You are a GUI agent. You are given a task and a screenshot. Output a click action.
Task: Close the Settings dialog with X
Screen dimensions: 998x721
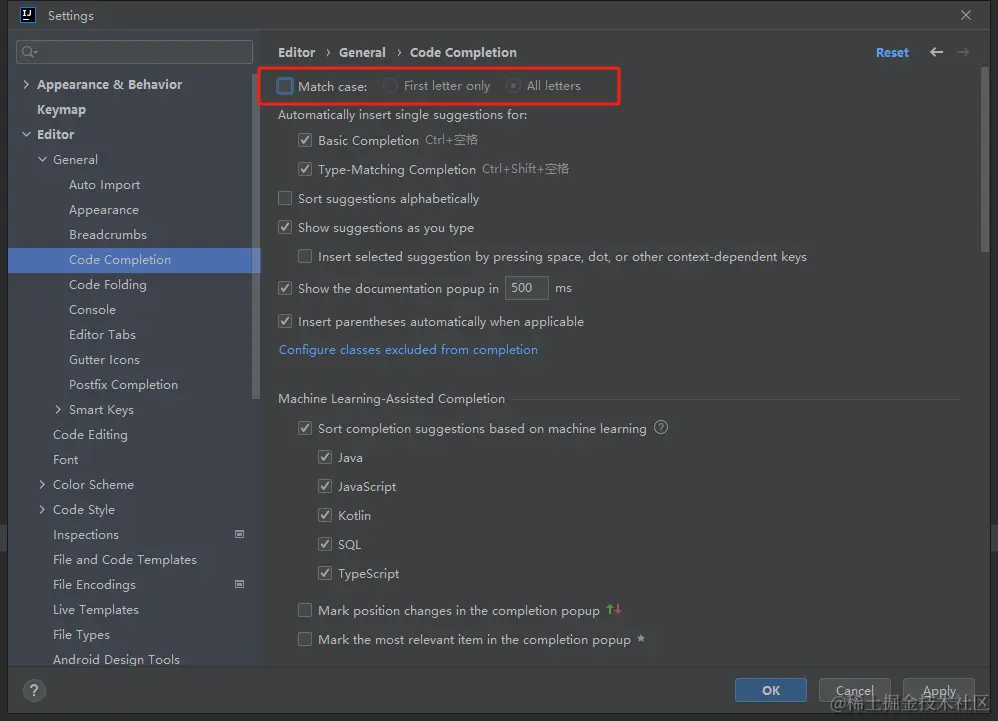tap(966, 15)
